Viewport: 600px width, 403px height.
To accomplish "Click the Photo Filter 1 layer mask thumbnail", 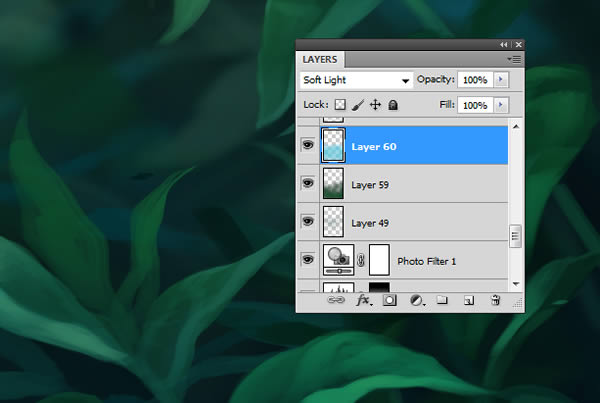I will (379, 261).
